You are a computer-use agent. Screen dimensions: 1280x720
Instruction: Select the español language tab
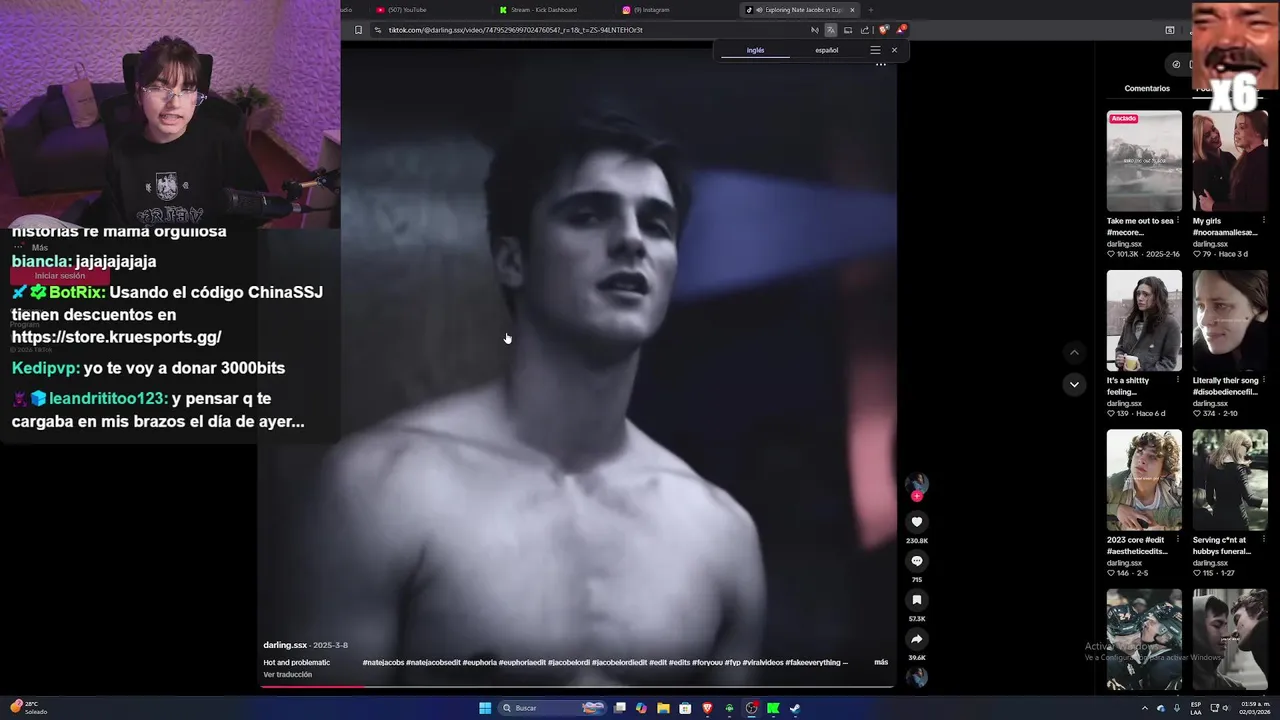pos(826,50)
